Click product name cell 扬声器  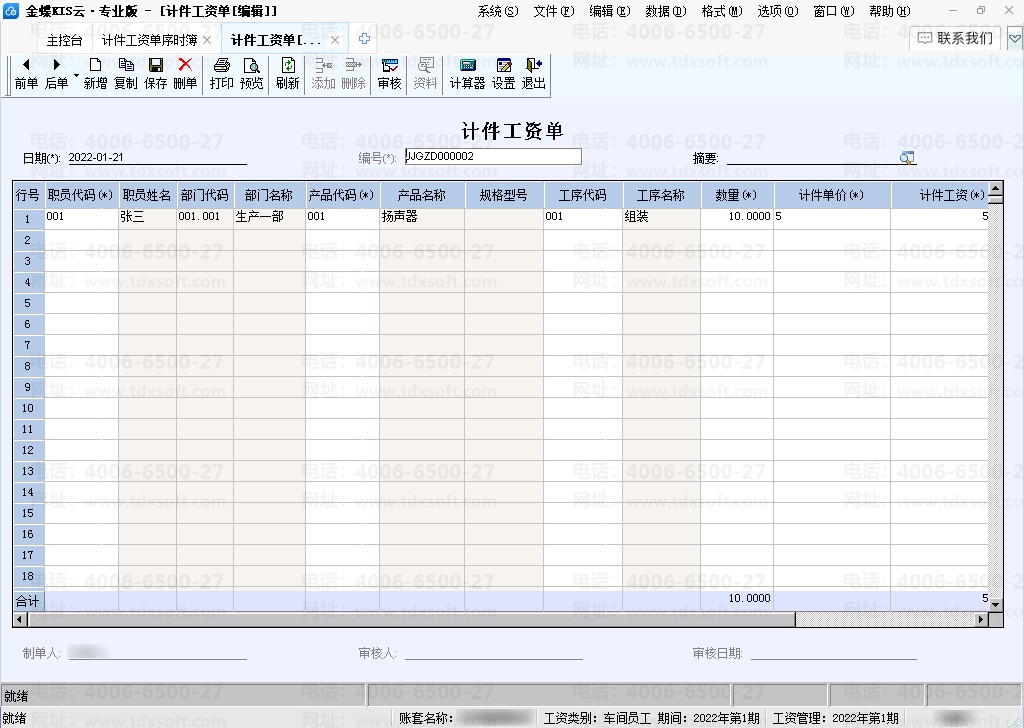[422, 219]
